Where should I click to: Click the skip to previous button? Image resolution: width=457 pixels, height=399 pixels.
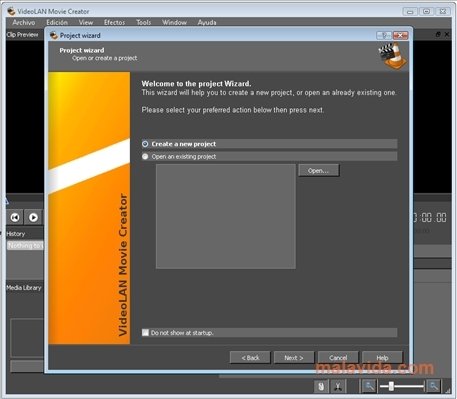click(15, 217)
